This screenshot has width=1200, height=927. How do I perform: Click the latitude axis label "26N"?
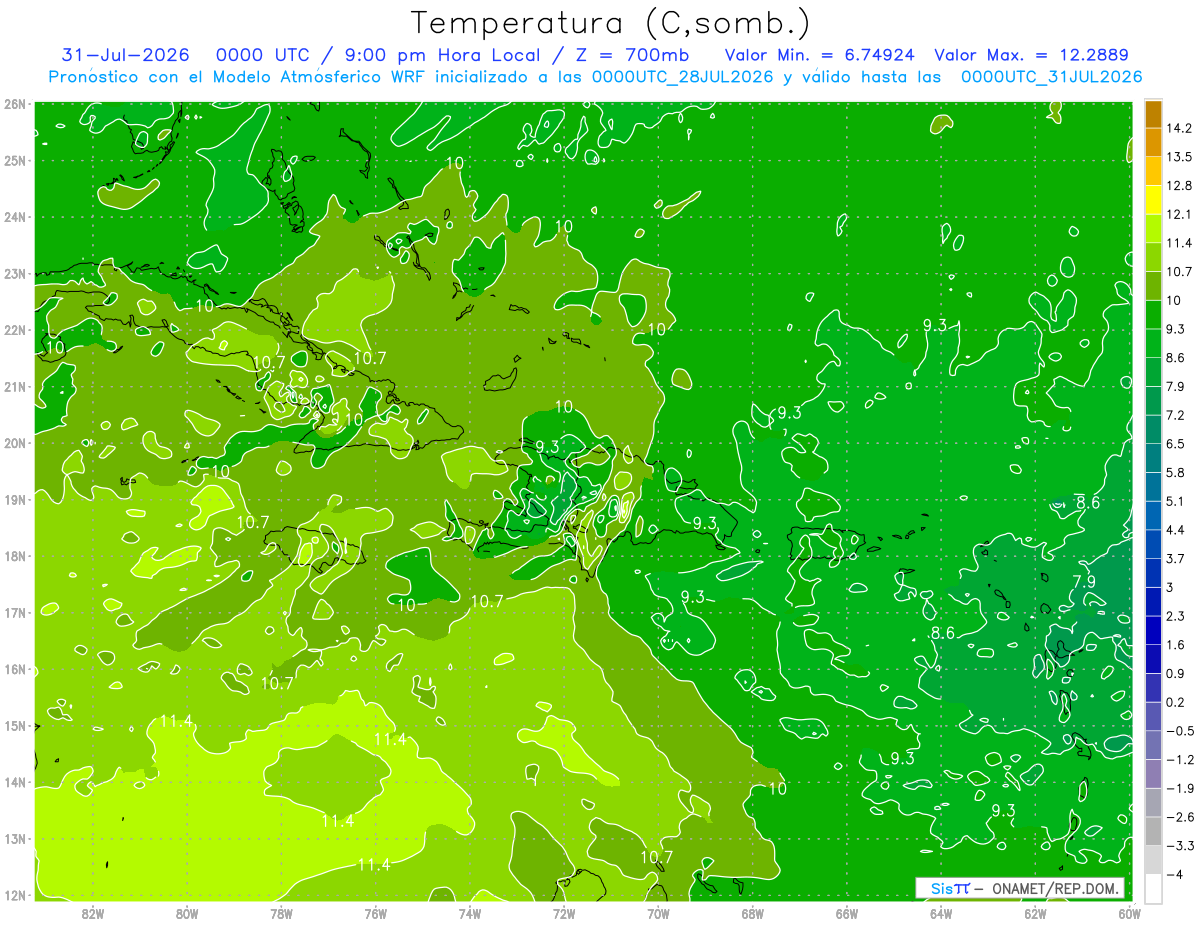15,104
